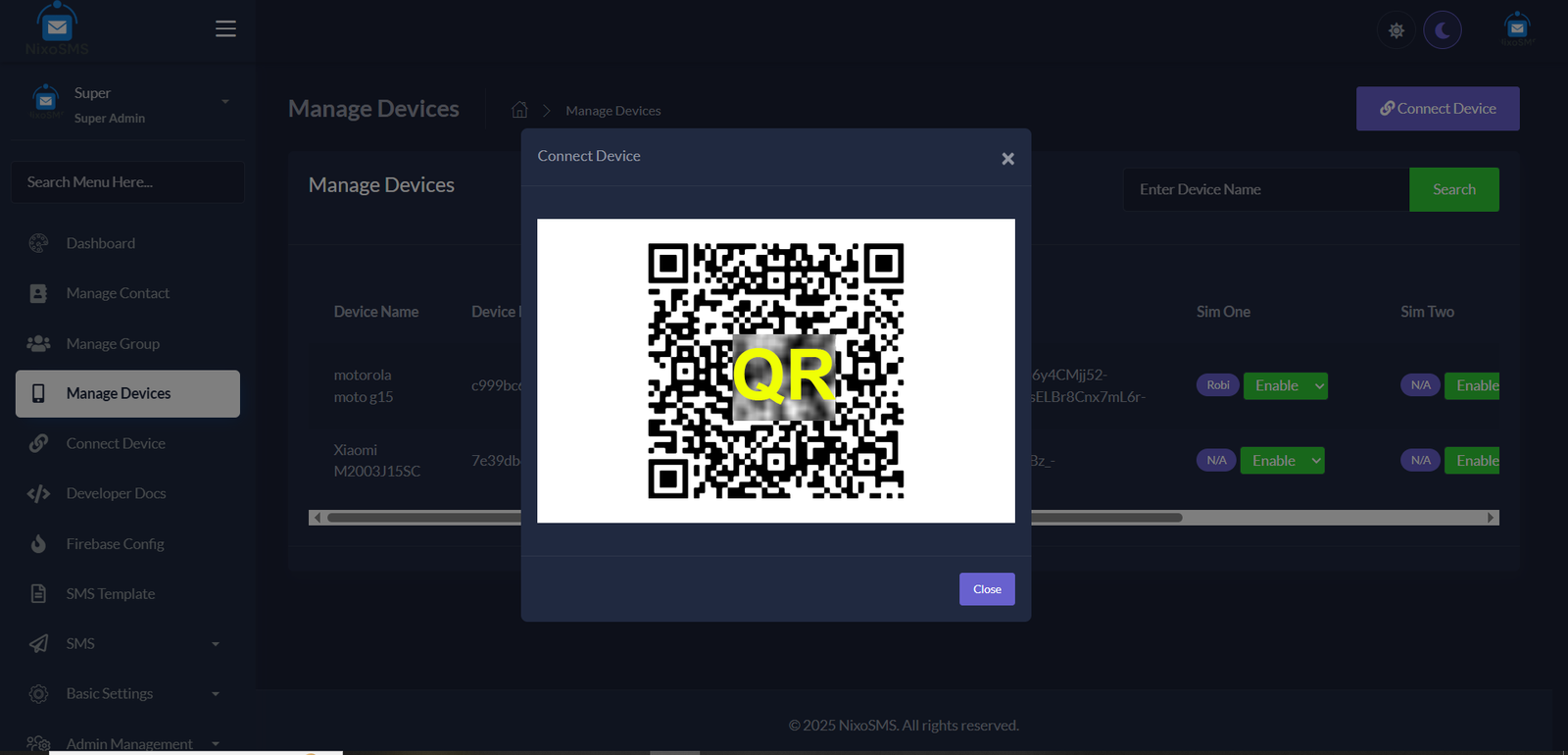This screenshot has width=1568, height=755.
Task: Click the Sim Two column header
Action: pyautogui.click(x=1427, y=312)
